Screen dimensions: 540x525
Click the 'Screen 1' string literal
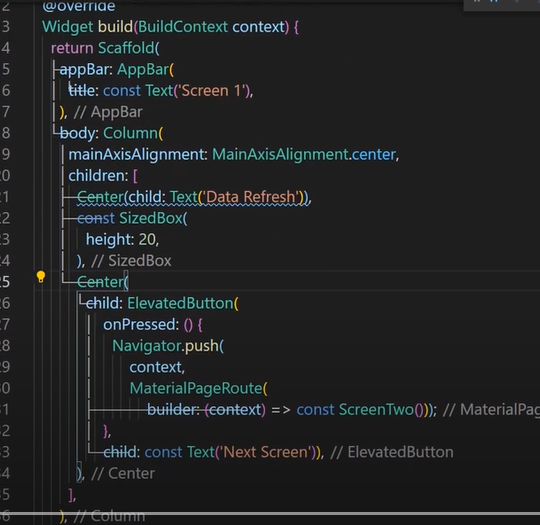point(211,91)
